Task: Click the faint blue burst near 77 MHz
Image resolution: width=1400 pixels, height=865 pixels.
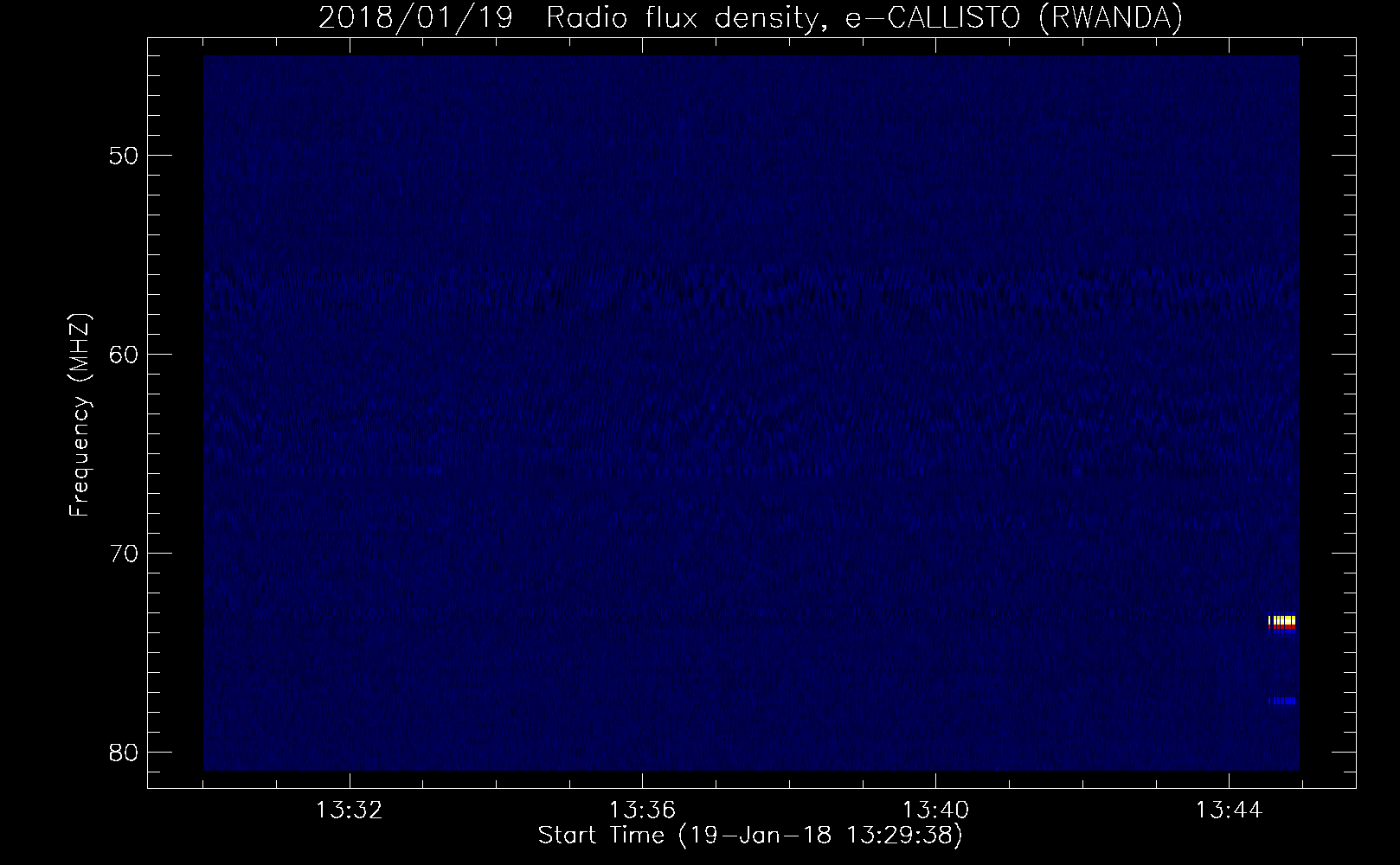Action: tap(1282, 701)
